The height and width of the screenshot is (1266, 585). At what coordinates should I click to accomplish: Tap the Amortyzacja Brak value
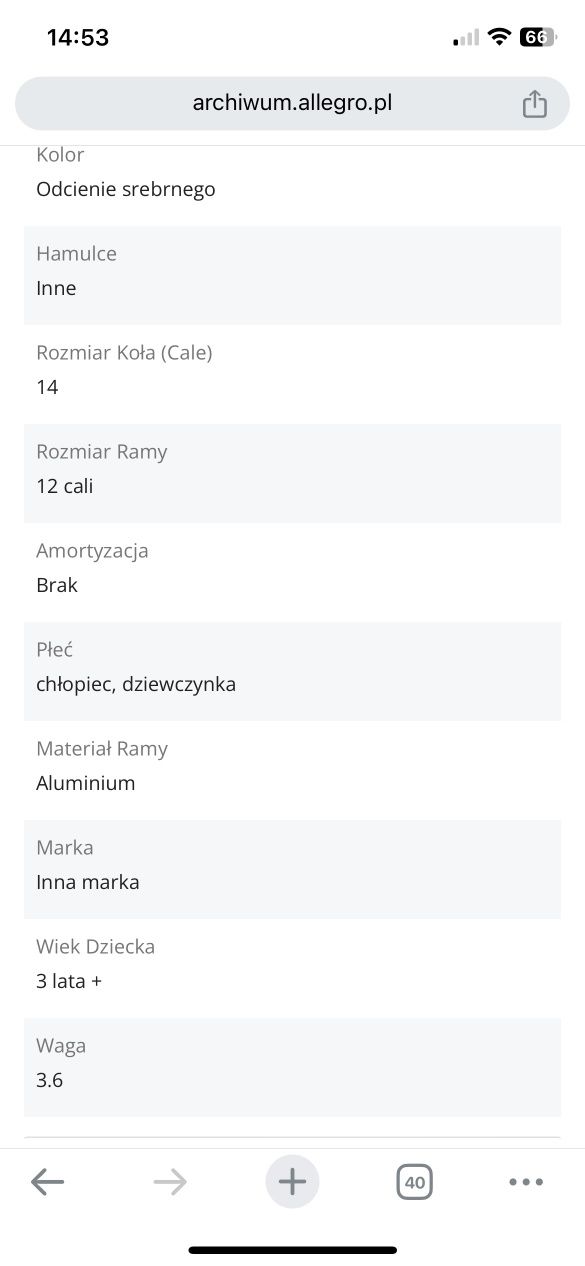tap(57, 585)
